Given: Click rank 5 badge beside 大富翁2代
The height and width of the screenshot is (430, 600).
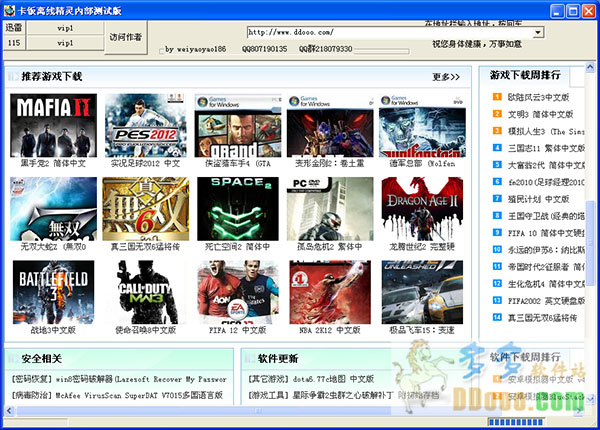Looking at the screenshot, I should 497,165.
